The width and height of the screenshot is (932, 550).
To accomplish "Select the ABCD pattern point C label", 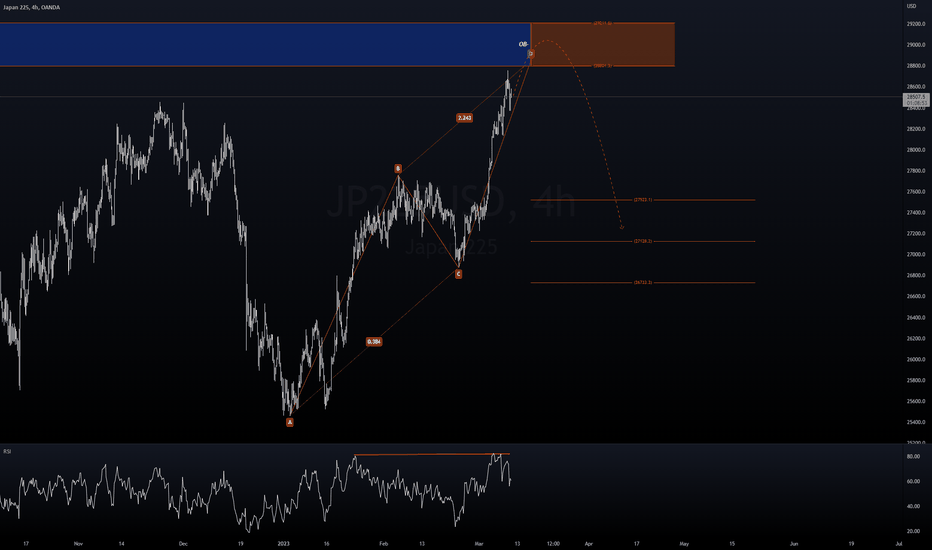I will (x=458, y=274).
